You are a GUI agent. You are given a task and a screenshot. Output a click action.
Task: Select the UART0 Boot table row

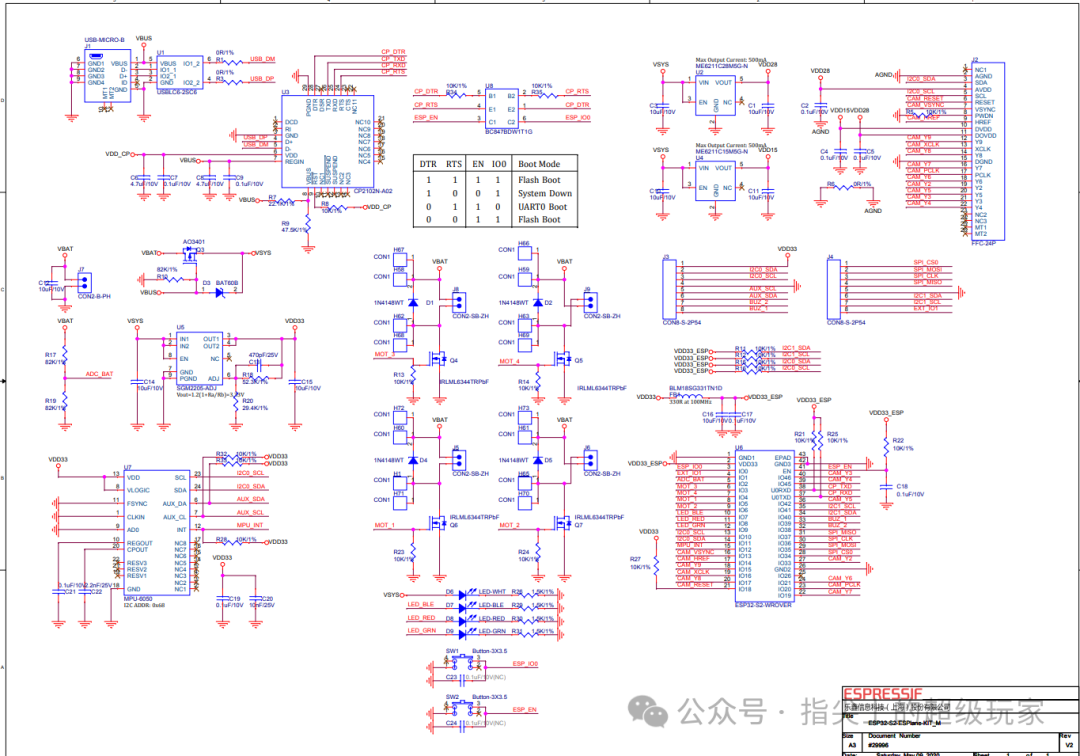pyautogui.click(x=489, y=206)
